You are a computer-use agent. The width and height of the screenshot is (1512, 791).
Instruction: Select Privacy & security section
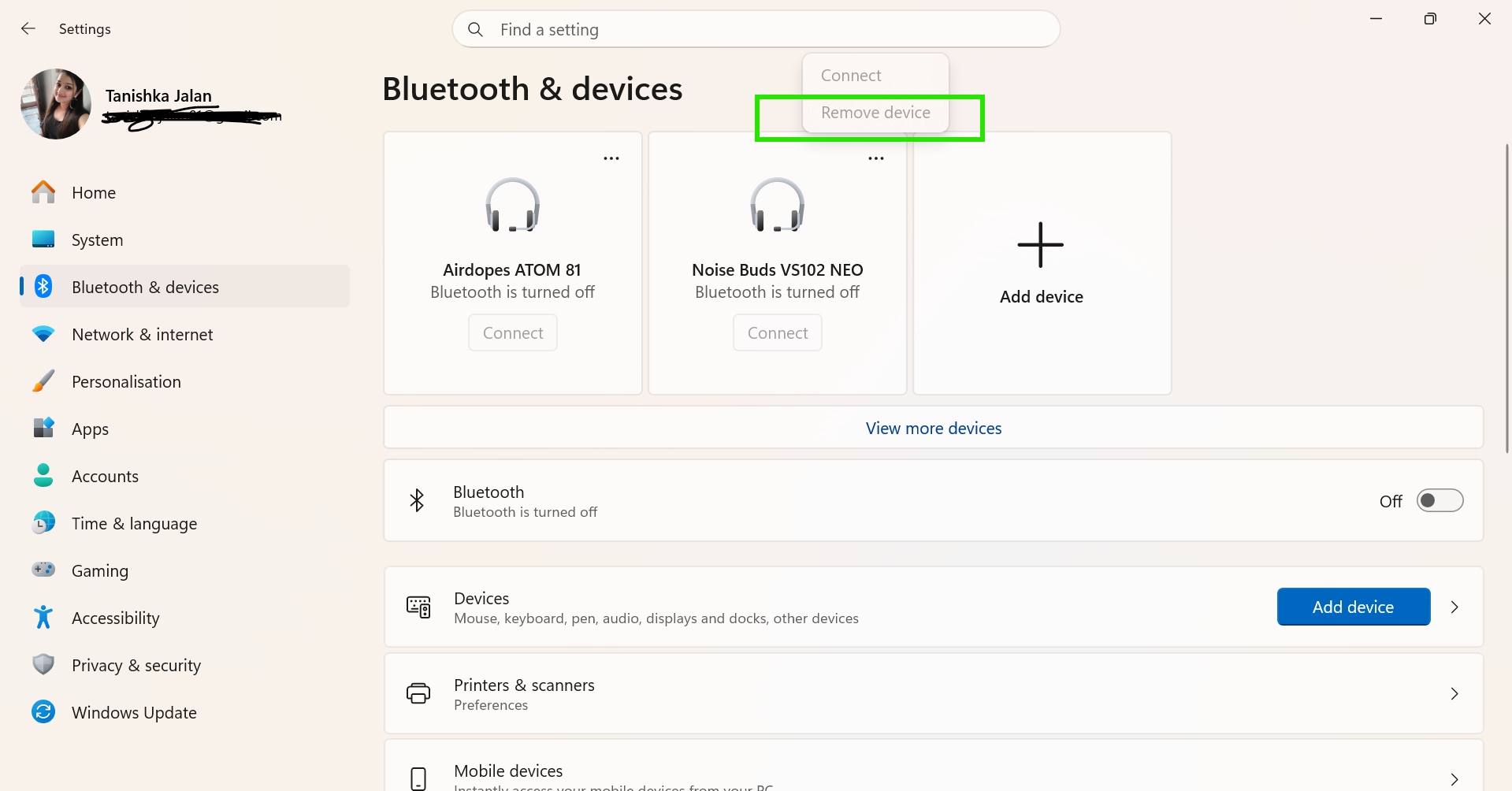point(185,665)
